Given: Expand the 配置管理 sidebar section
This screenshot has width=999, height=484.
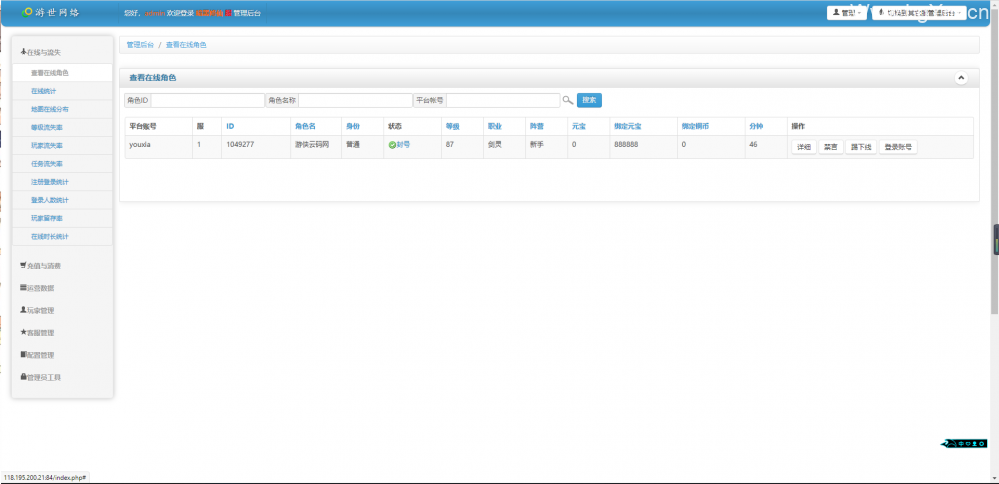Looking at the screenshot, I should point(37,355).
